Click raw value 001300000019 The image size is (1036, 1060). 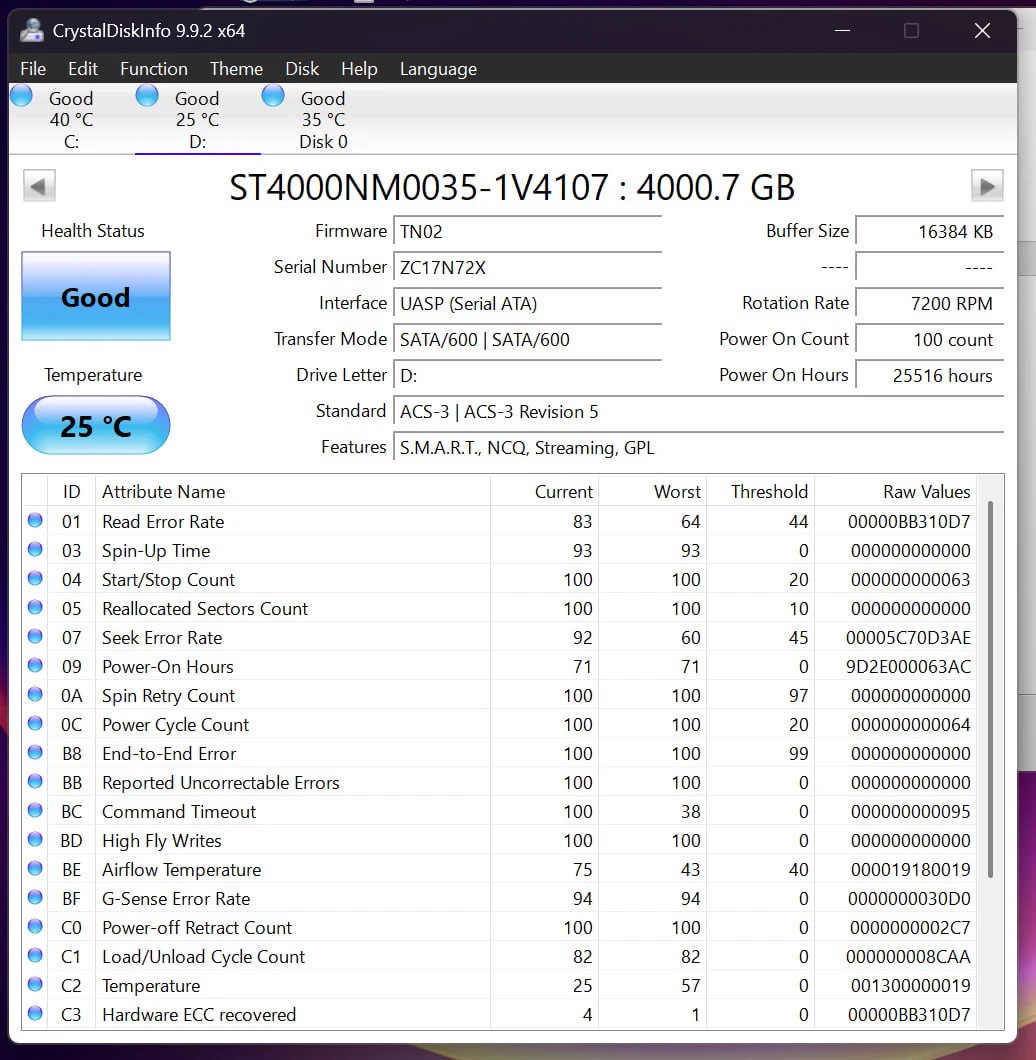tap(910, 986)
